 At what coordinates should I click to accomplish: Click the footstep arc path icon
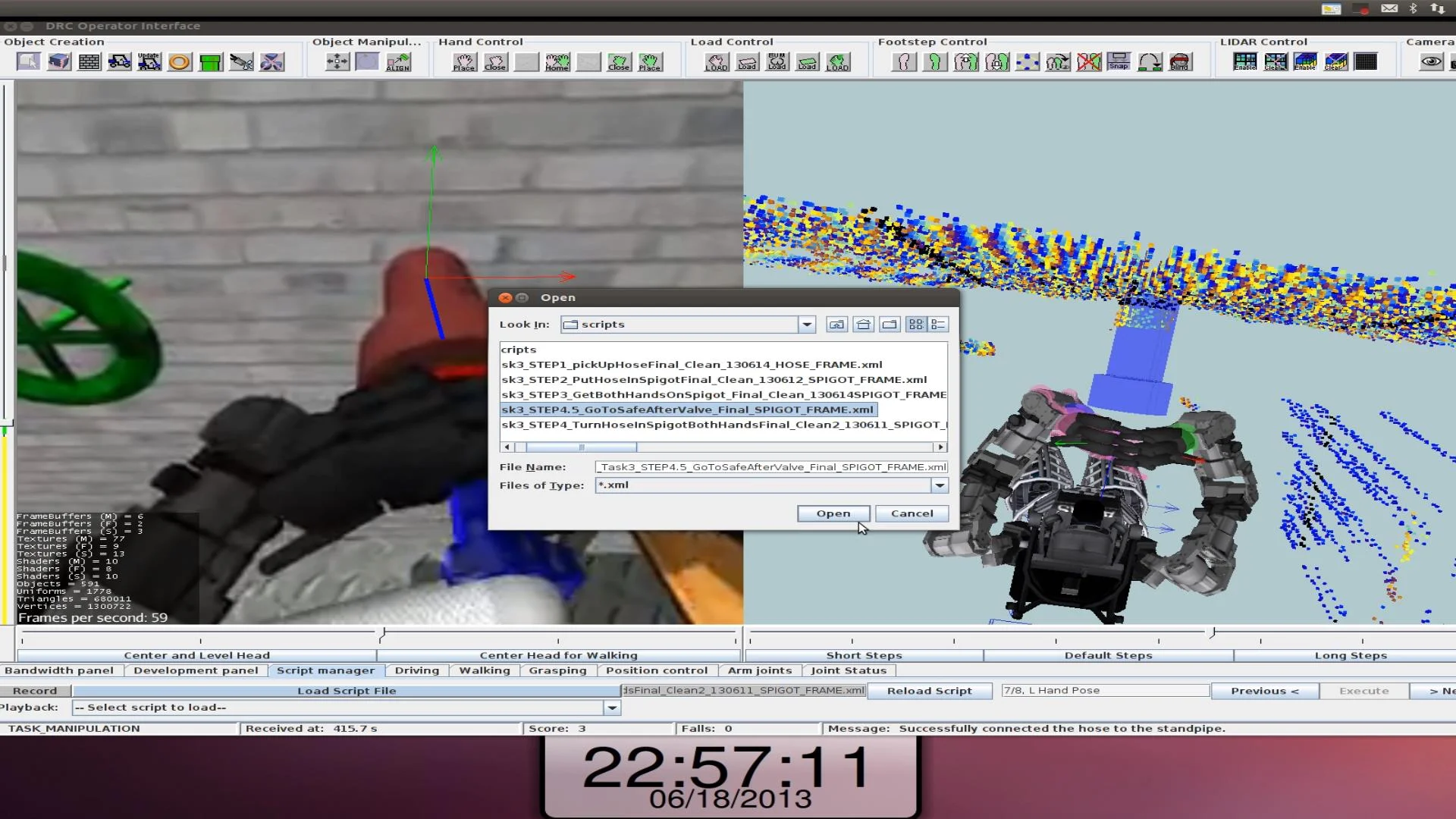click(x=1150, y=62)
